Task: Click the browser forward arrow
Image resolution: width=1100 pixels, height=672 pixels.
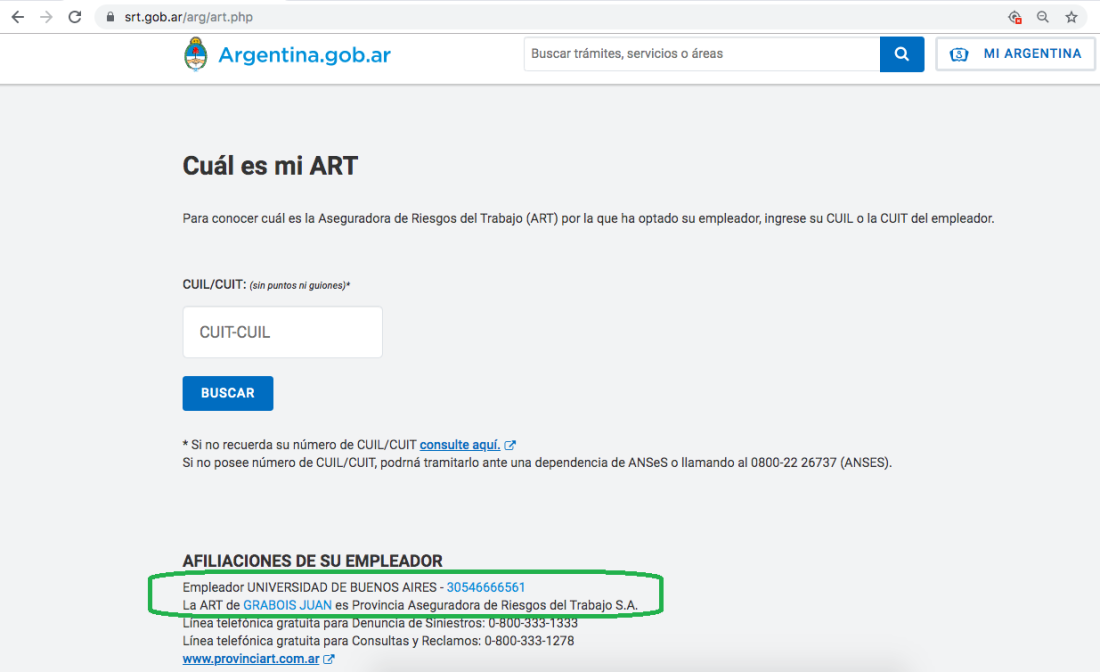Action: pos(45,17)
